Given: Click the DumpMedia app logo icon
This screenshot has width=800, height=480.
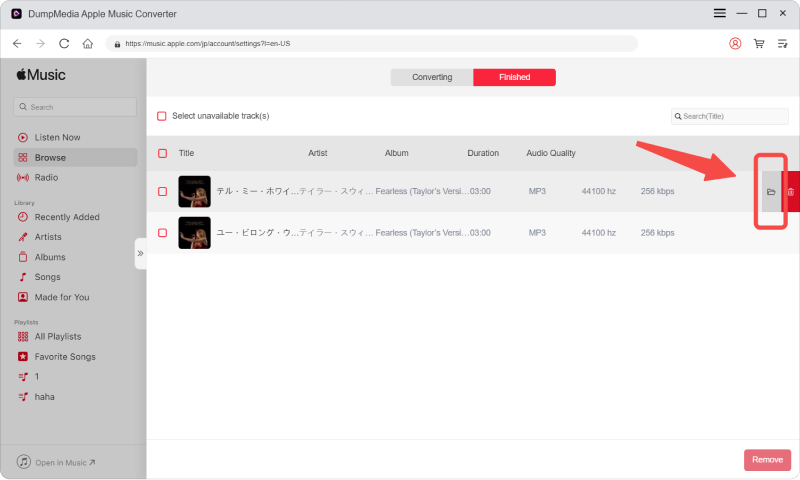Looking at the screenshot, I should tap(16, 14).
